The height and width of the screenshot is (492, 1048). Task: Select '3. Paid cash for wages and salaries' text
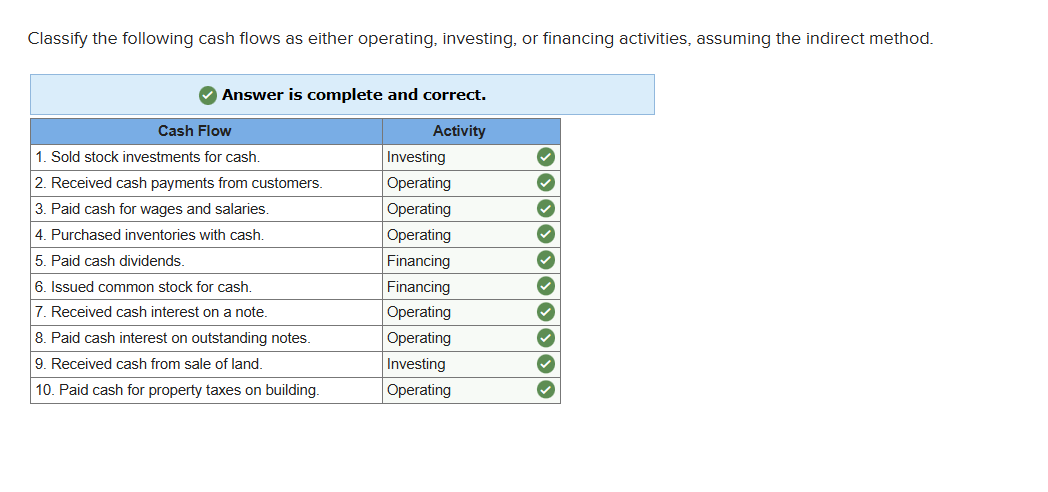[151, 209]
